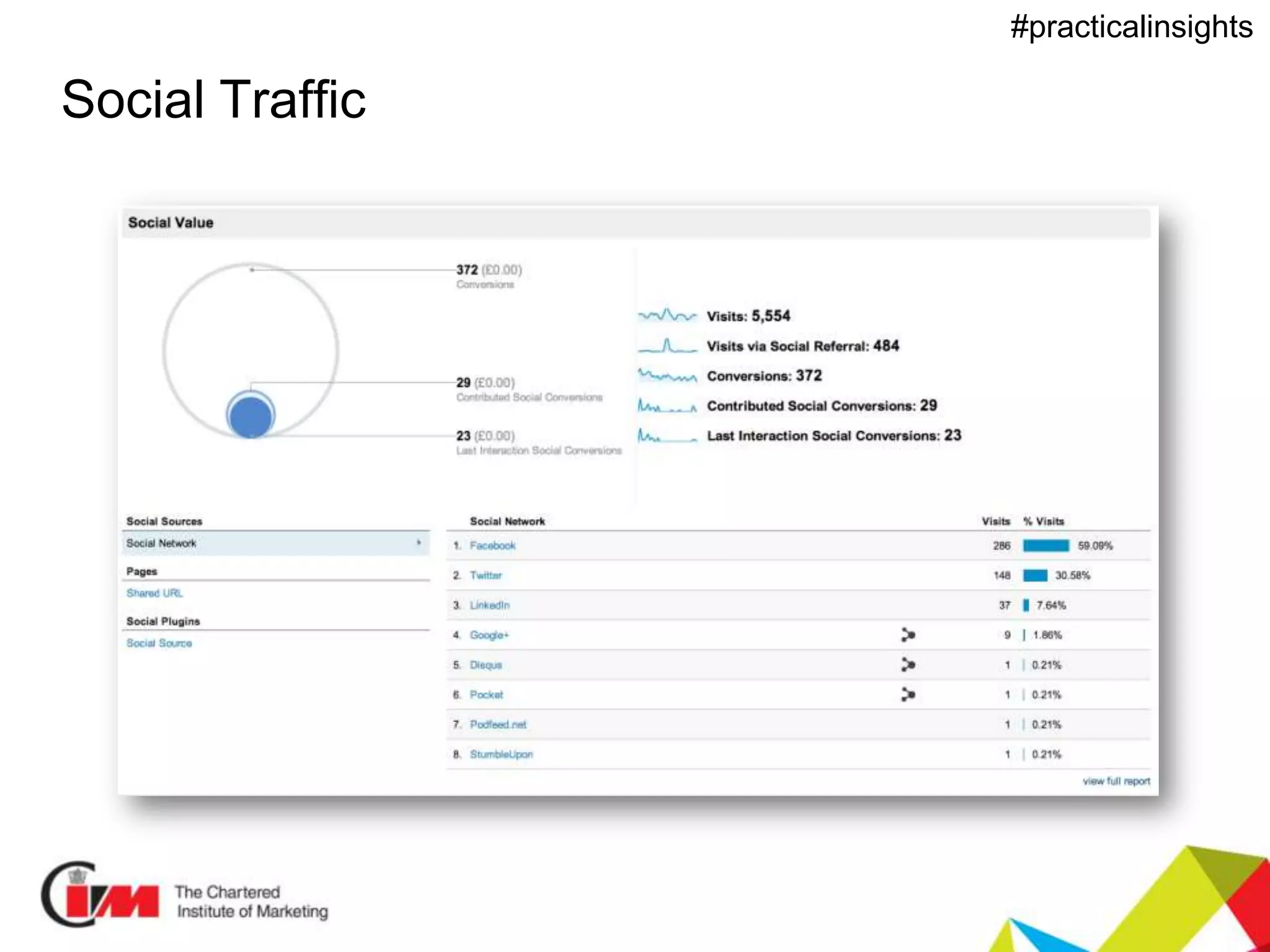The image size is (1270, 952).
Task: Open the Social Source link under Social Plugins
Action: pos(159,643)
